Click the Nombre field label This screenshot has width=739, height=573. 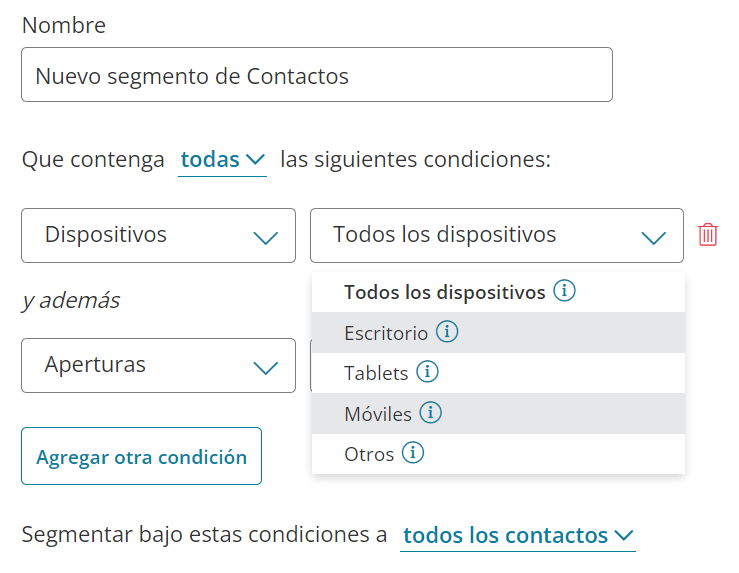(x=64, y=25)
